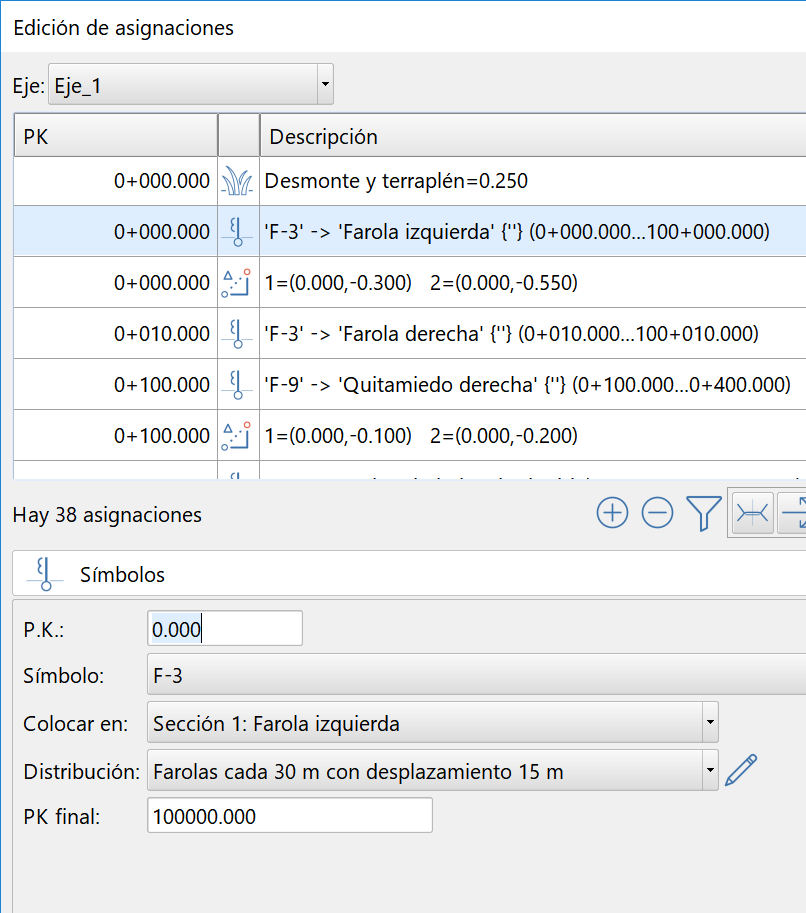Click the grass icon in Desmonte row
Image resolution: width=806 pixels, height=913 pixels.
pos(238,181)
